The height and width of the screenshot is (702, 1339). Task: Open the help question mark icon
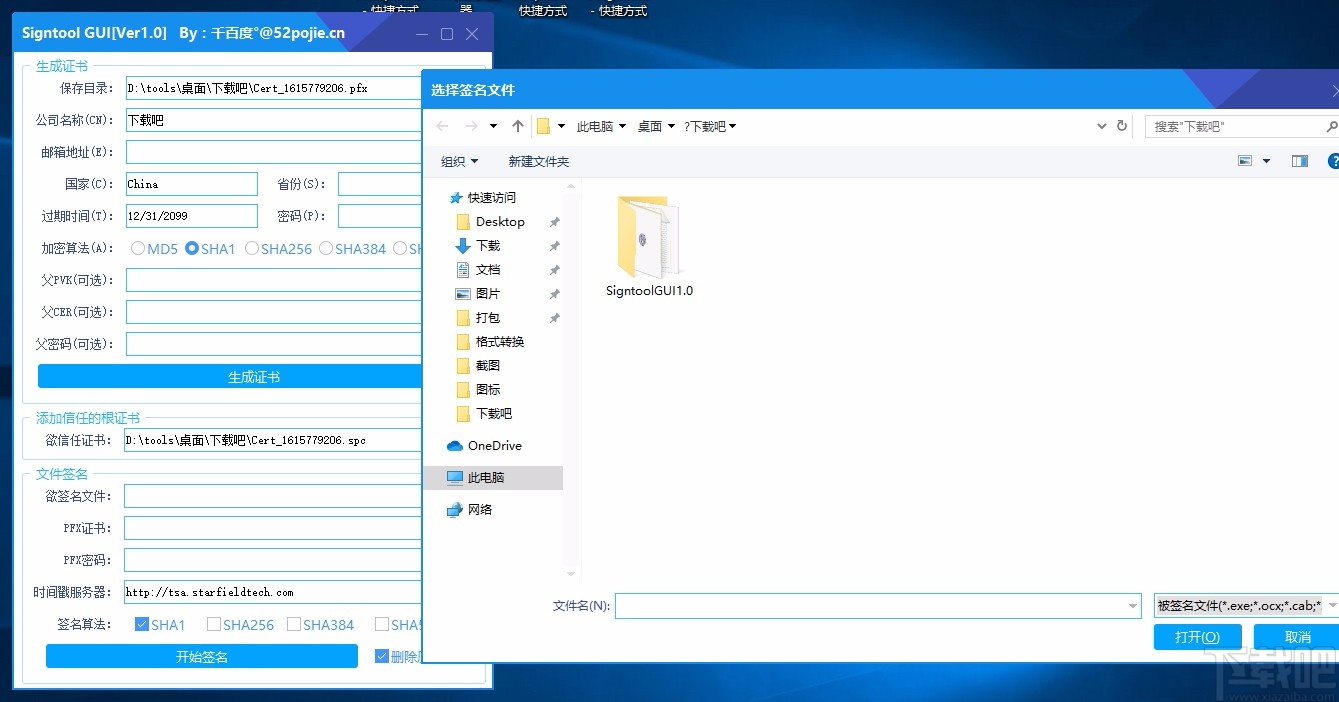(1336, 162)
